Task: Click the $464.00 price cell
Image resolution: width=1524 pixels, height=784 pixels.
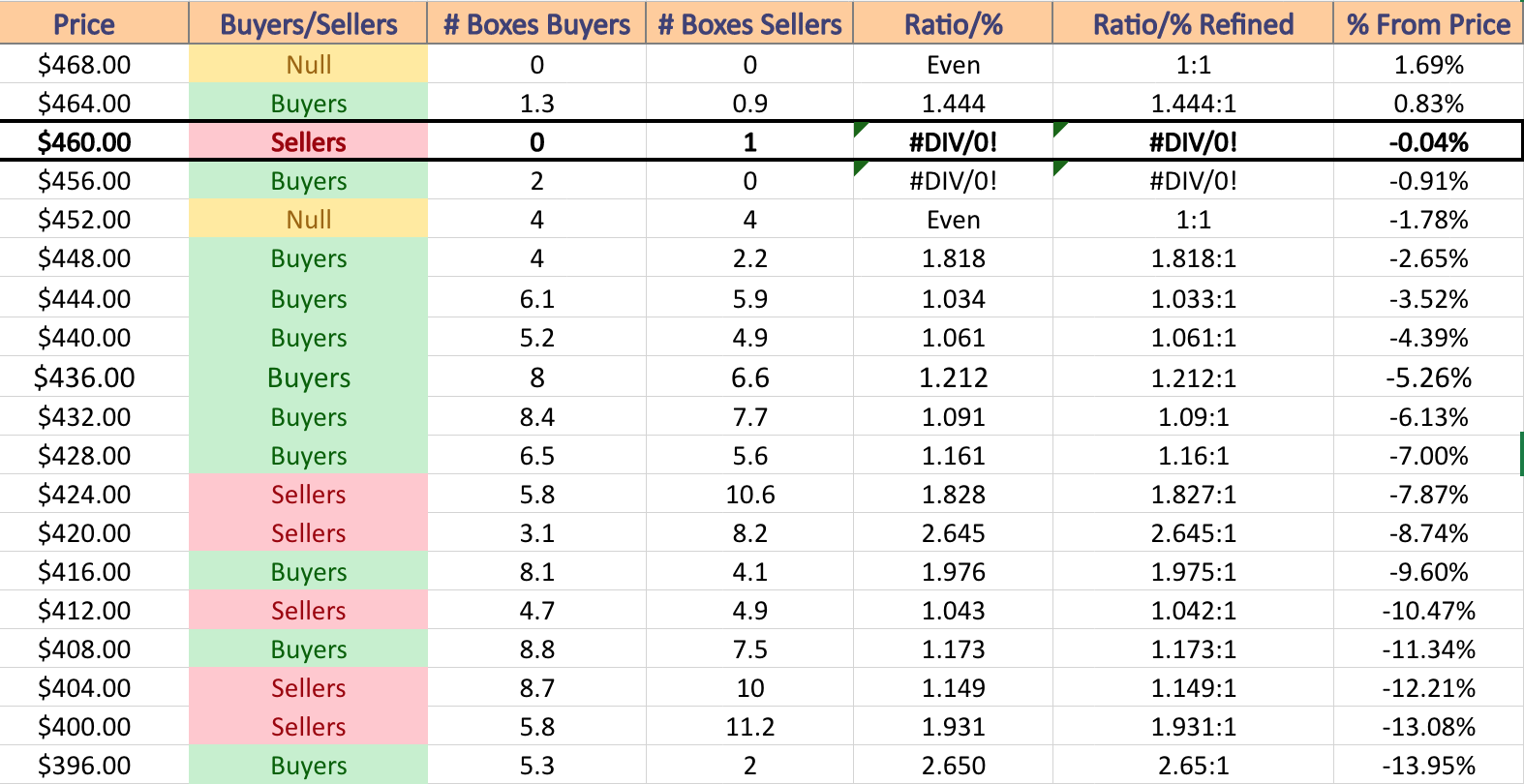Action: pyautogui.click(x=94, y=103)
